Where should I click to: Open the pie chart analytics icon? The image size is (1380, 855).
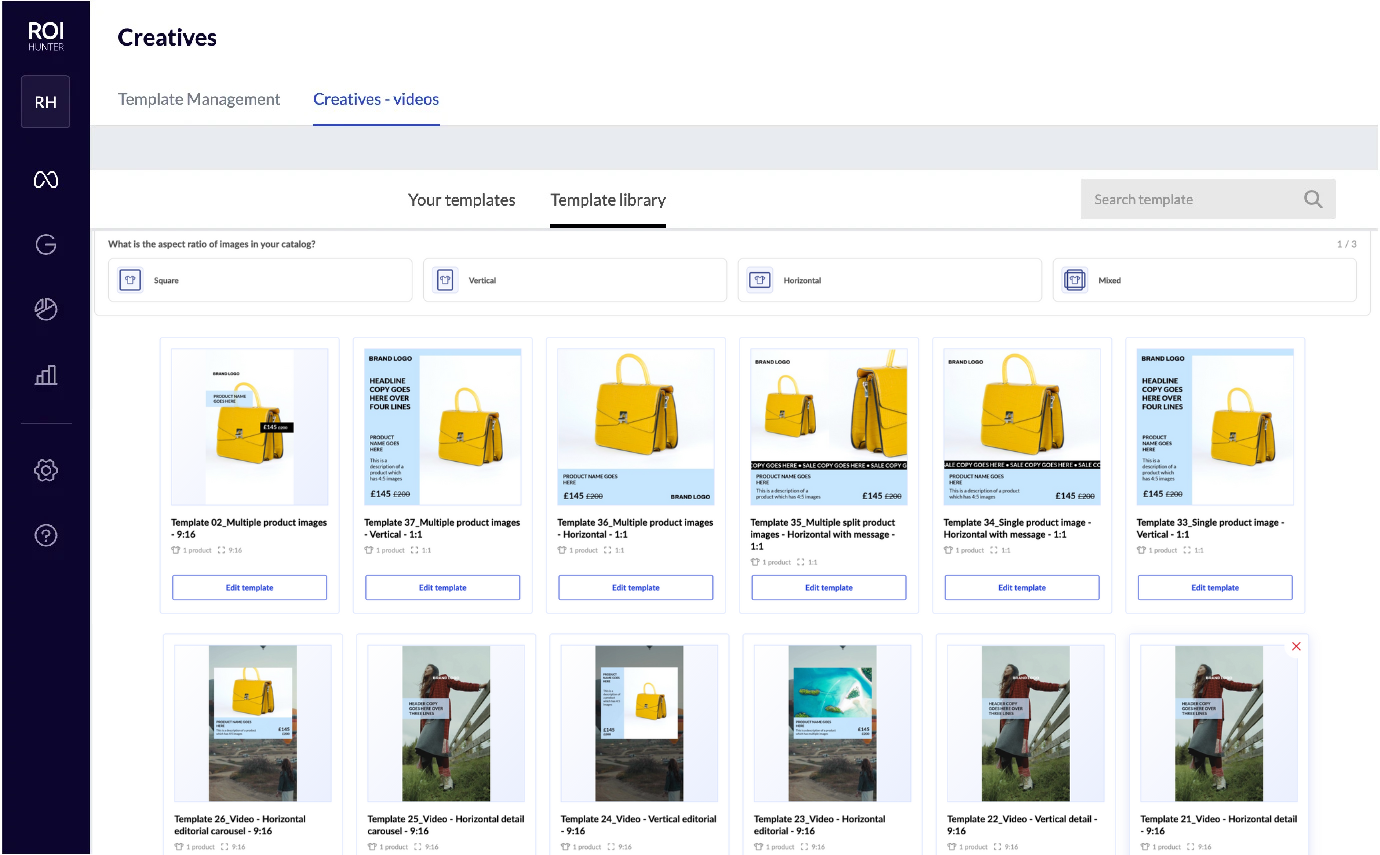coord(45,309)
